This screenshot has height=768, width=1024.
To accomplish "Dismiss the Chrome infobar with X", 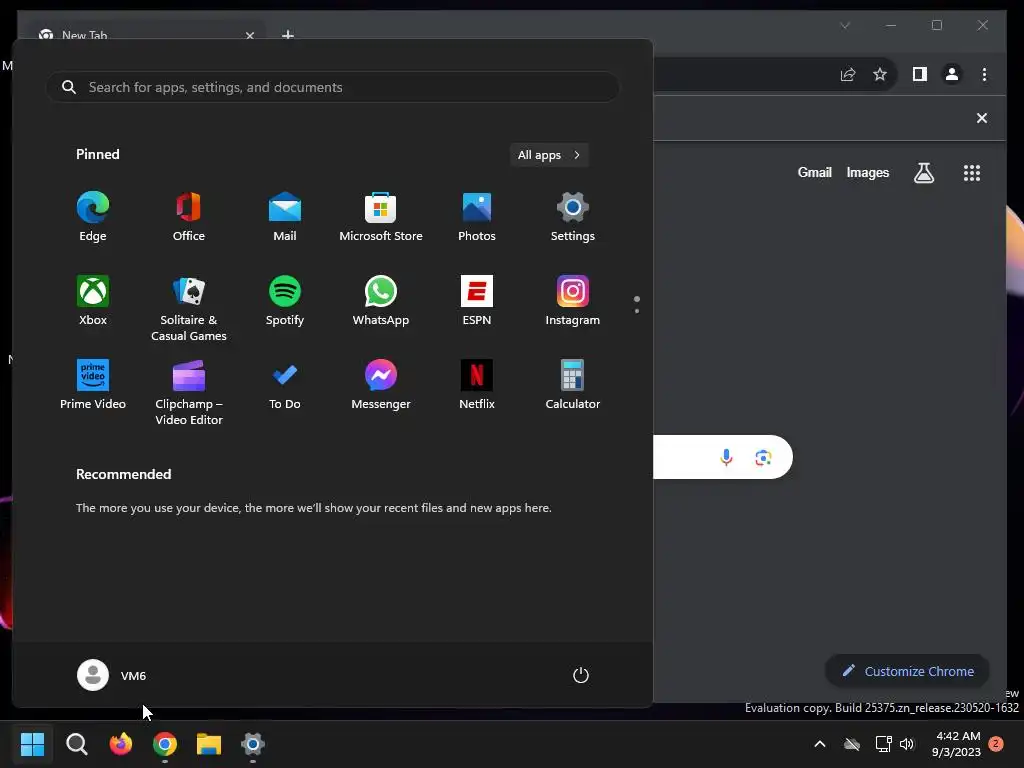I will click(x=982, y=118).
